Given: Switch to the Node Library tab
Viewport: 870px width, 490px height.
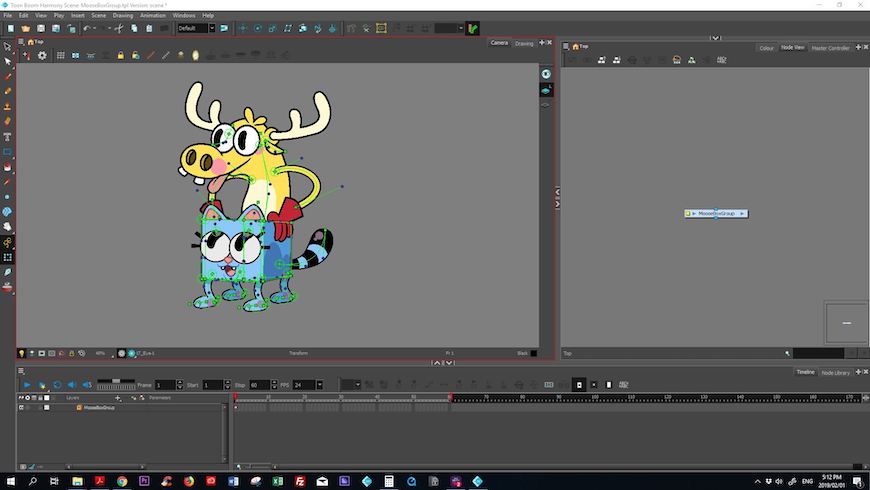Looking at the screenshot, I should click(836, 372).
